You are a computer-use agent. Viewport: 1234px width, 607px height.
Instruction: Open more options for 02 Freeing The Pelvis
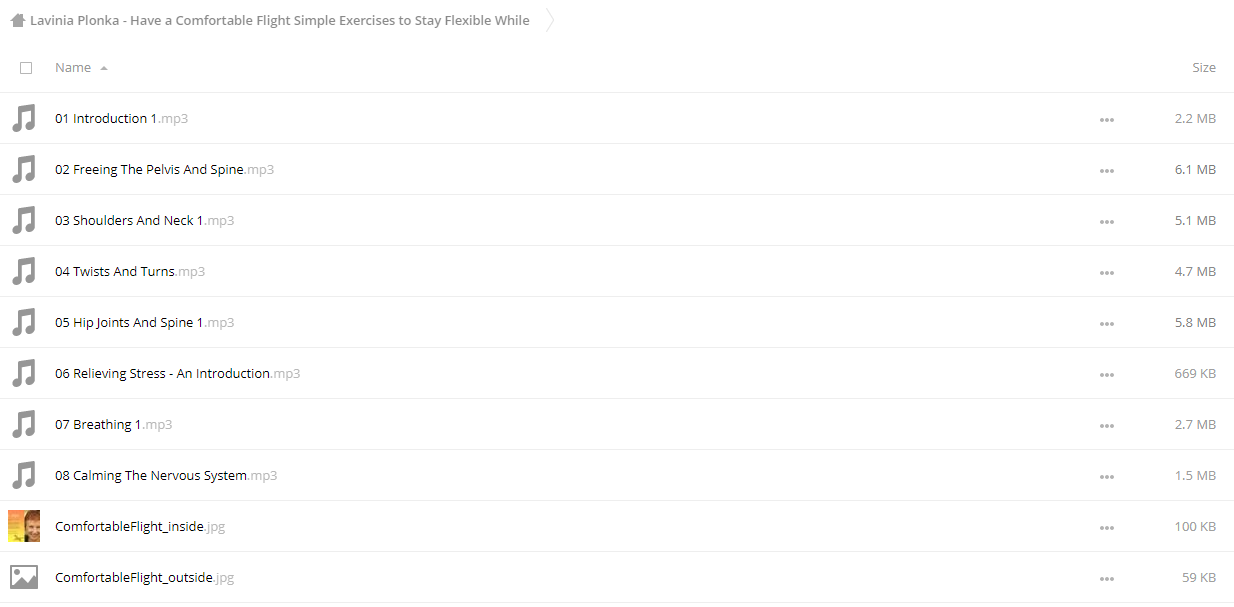click(x=1106, y=171)
